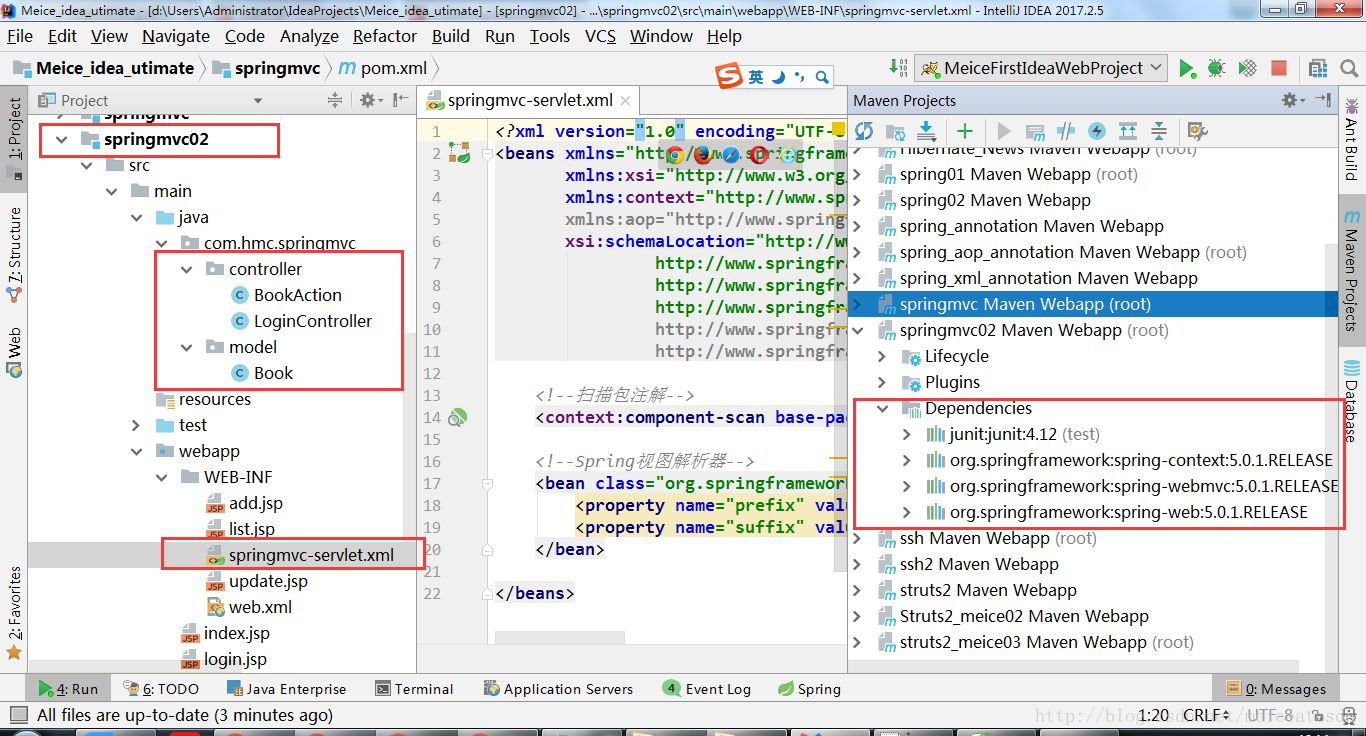Show Maven dependencies diagram icon
This screenshot has width=1366, height=736.
click(x=1128, y=131)
